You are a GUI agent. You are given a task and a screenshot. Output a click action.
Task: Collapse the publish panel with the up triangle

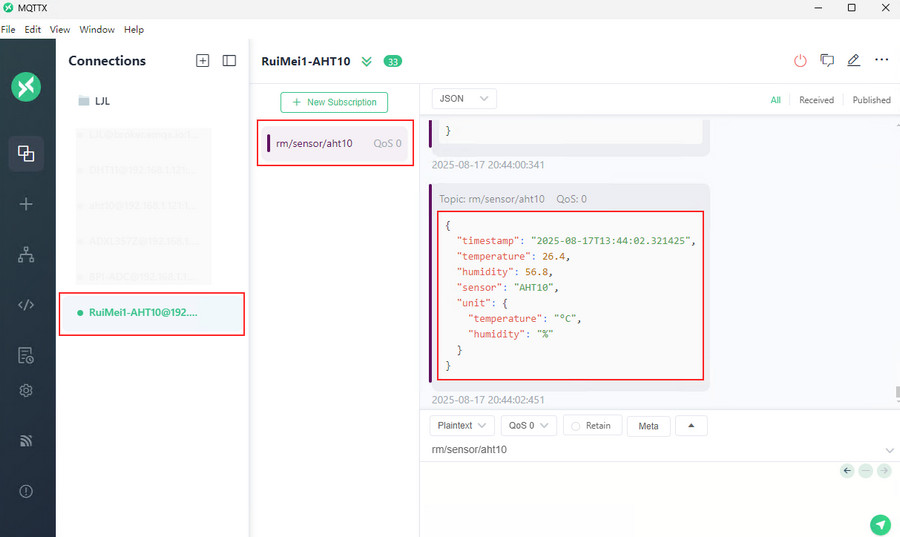pos(691,426)
